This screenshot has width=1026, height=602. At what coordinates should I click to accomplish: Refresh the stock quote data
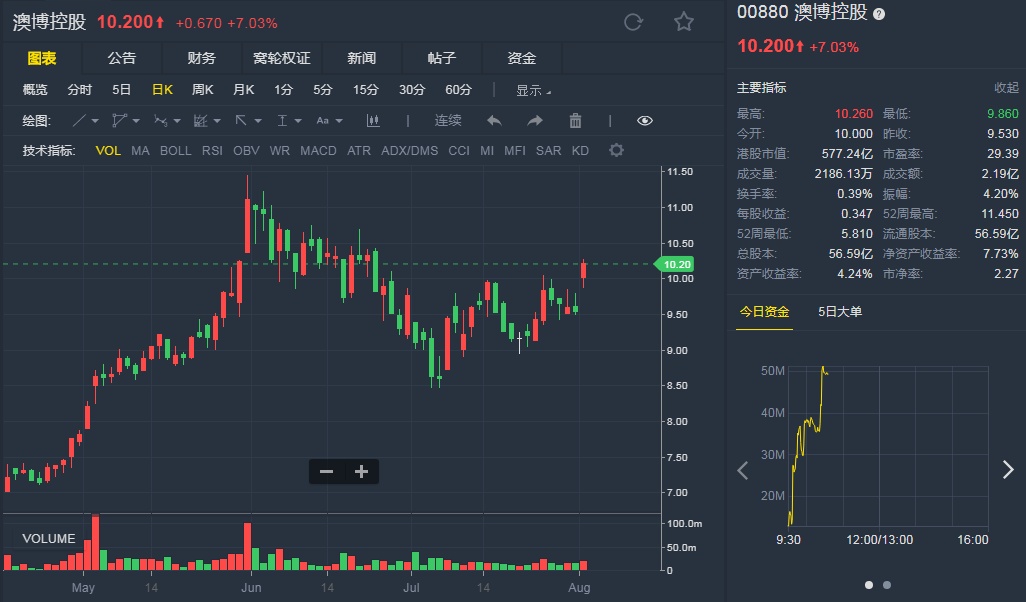pos(633,22)
